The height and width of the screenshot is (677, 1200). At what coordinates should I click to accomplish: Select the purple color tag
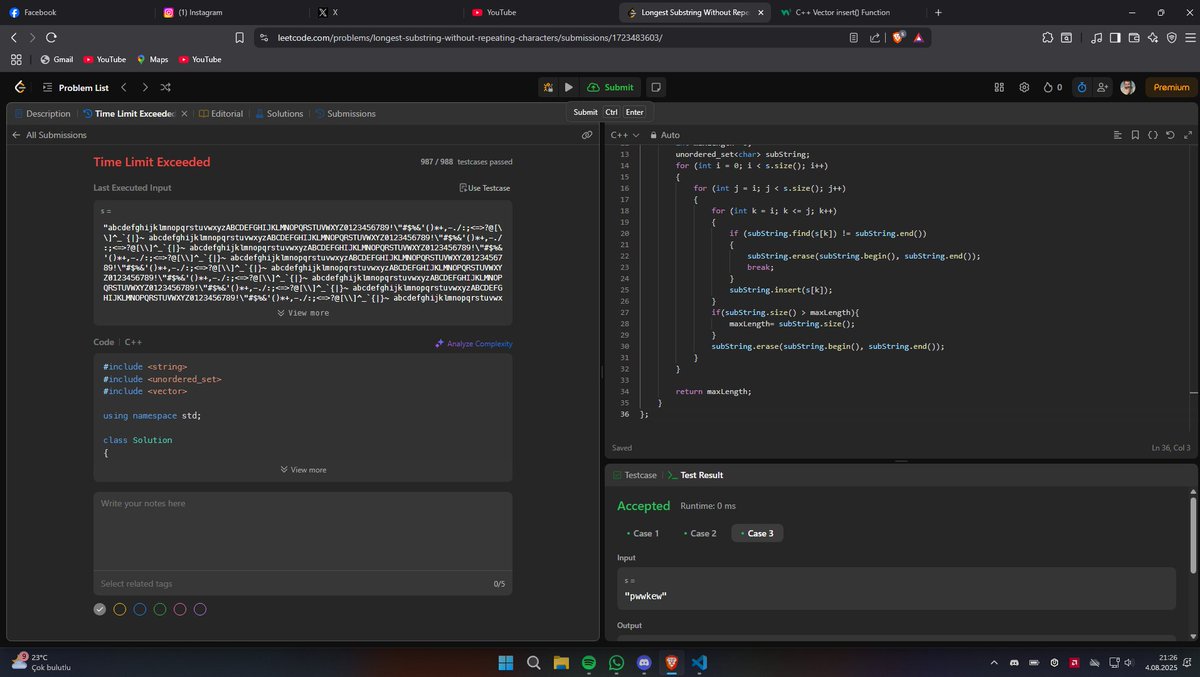tap(200, 609)
